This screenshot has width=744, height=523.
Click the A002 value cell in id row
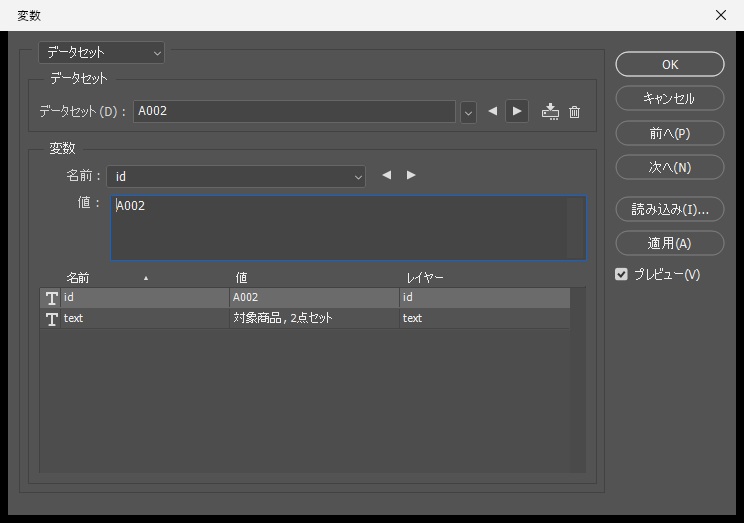coord(314,298)
